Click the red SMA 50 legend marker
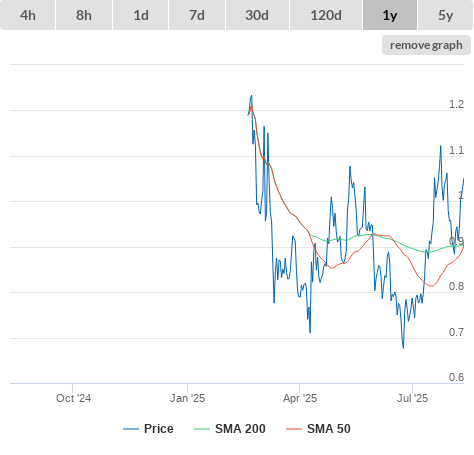 pyautogui.click(x=294, y=429)
